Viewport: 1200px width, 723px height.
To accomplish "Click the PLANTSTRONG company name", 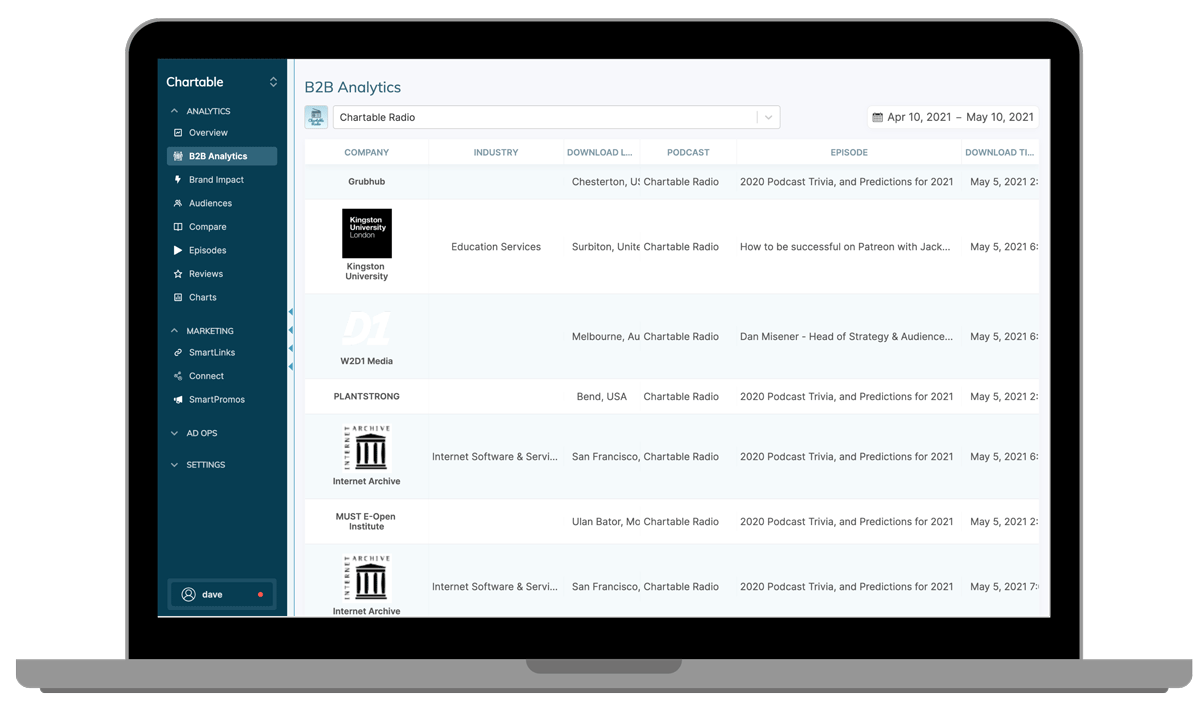I will (367, 397).
